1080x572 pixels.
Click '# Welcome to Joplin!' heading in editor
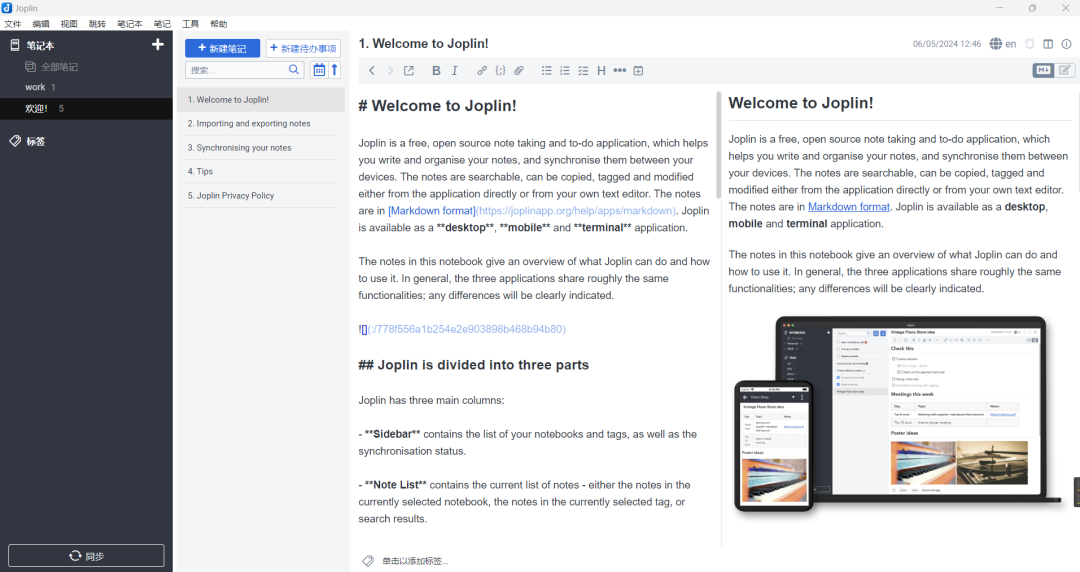(x=437, y=105)
